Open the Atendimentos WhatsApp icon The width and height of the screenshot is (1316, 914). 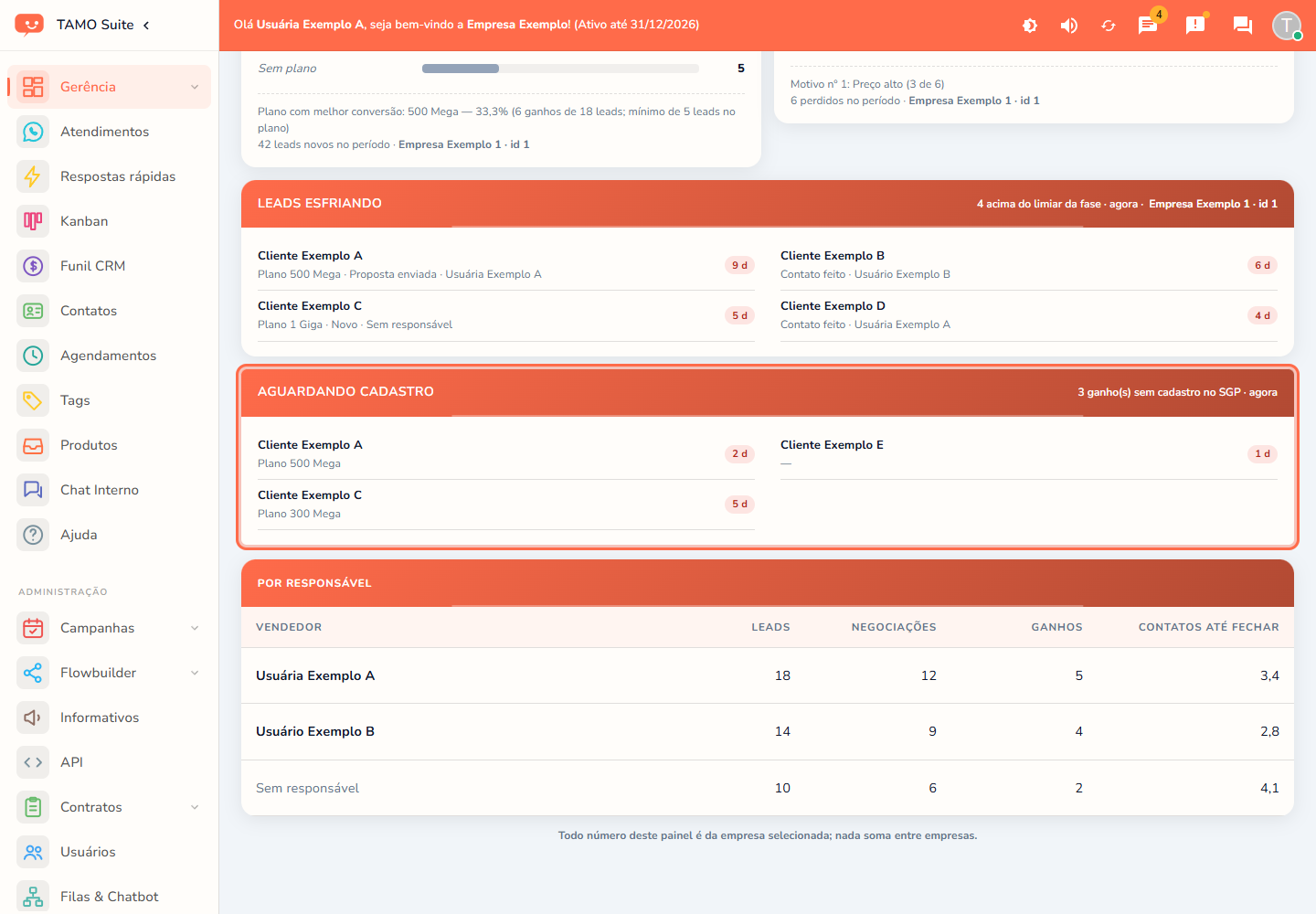click(x=33, y=132)
